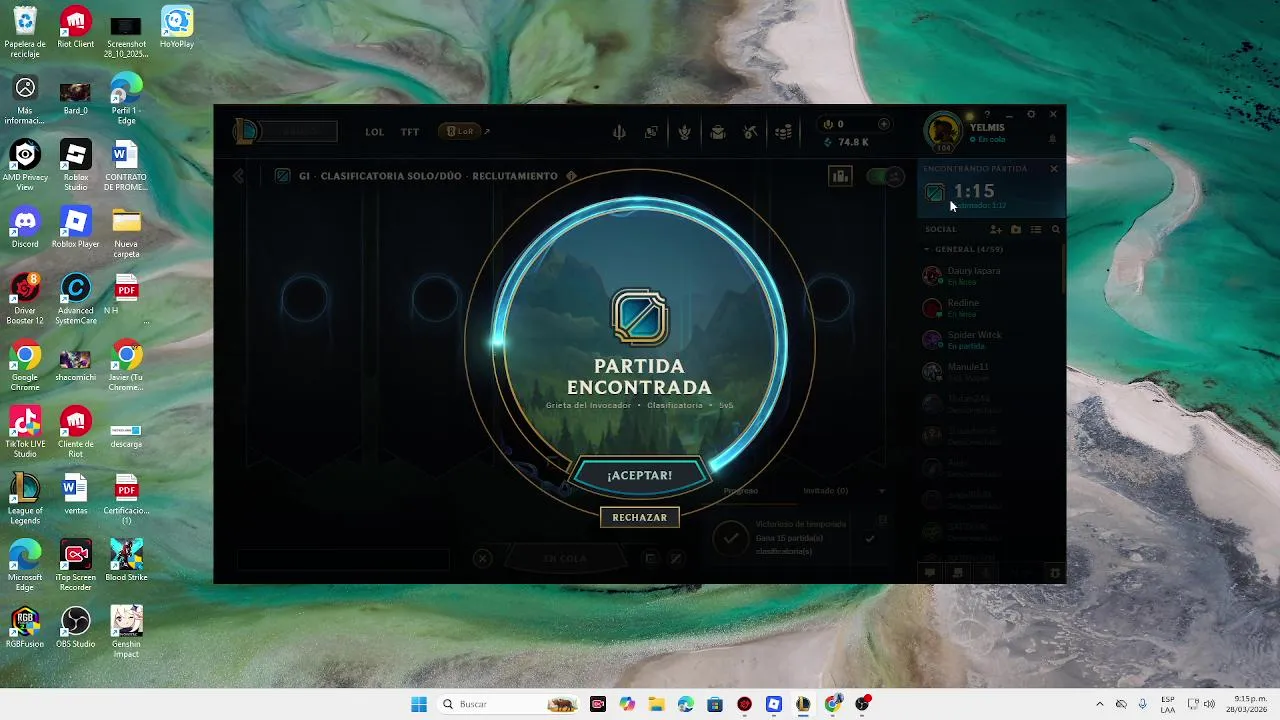Switch to the TFT tab
The height and width of the screenshot is (720, 1280).
410,132
